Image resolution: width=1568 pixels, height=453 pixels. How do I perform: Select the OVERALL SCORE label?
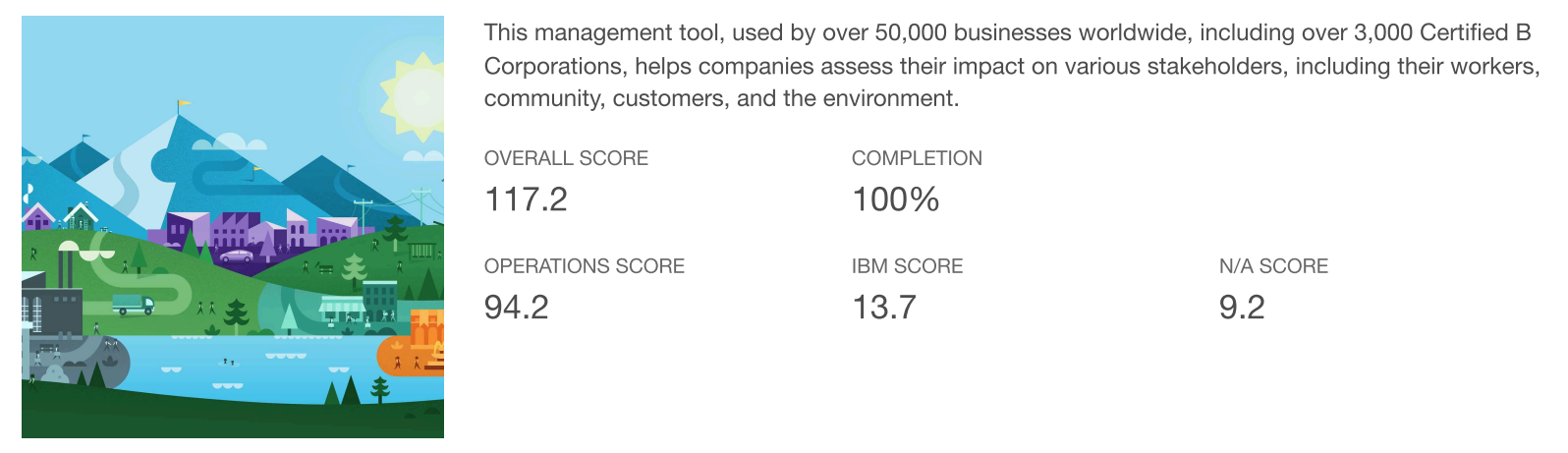coord(566,158)
